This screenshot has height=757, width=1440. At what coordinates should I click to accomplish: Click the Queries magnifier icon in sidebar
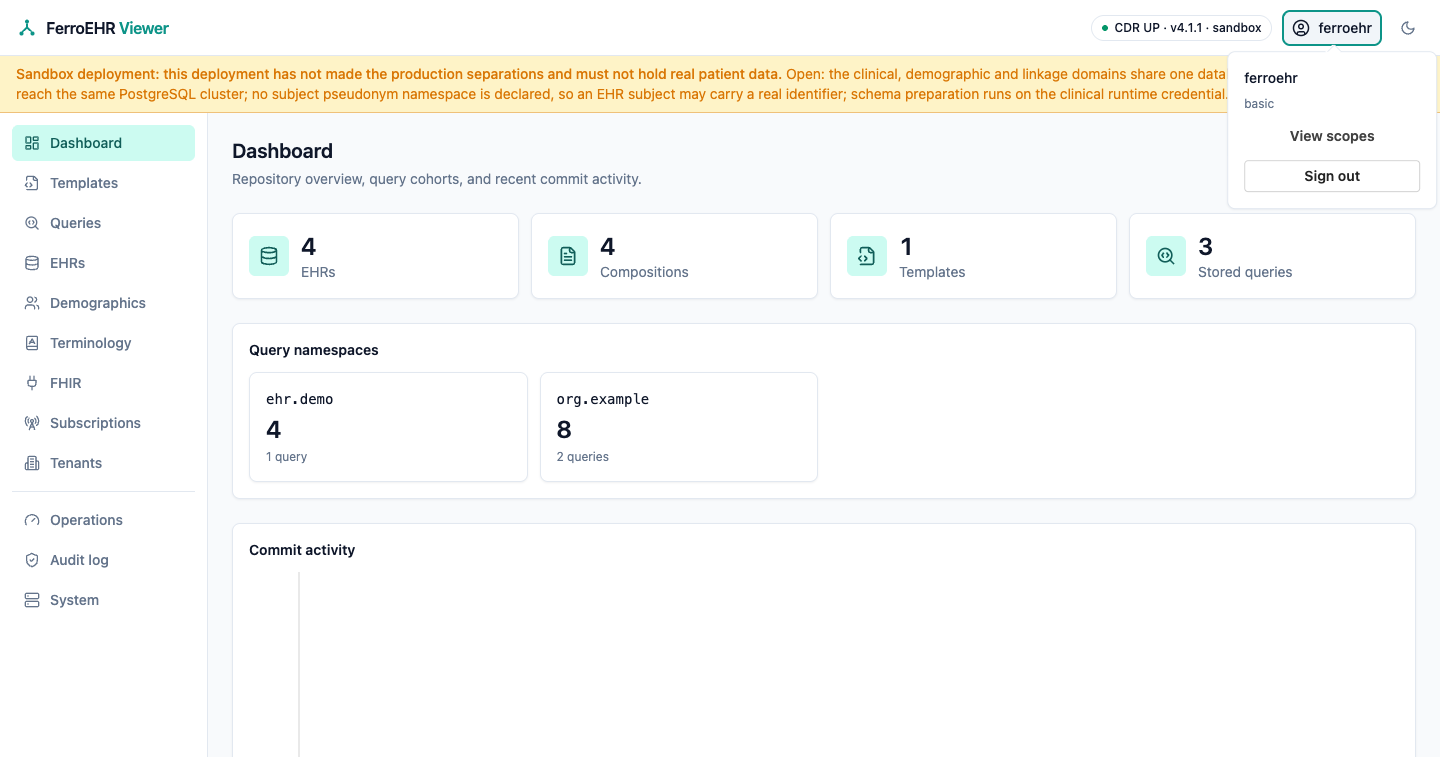coord(32,223)
